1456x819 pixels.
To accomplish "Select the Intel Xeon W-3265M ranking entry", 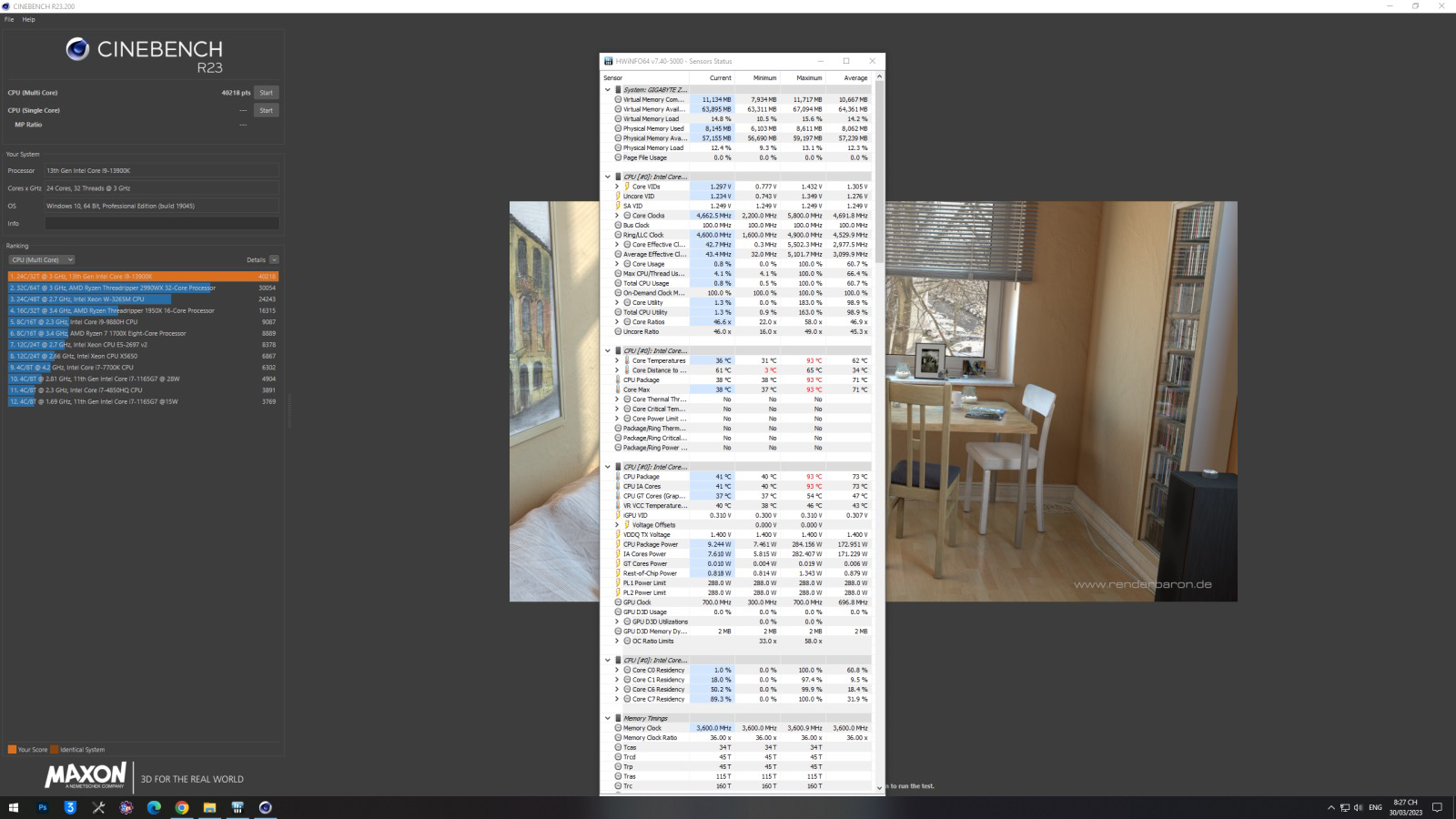I will coord(143,299).
